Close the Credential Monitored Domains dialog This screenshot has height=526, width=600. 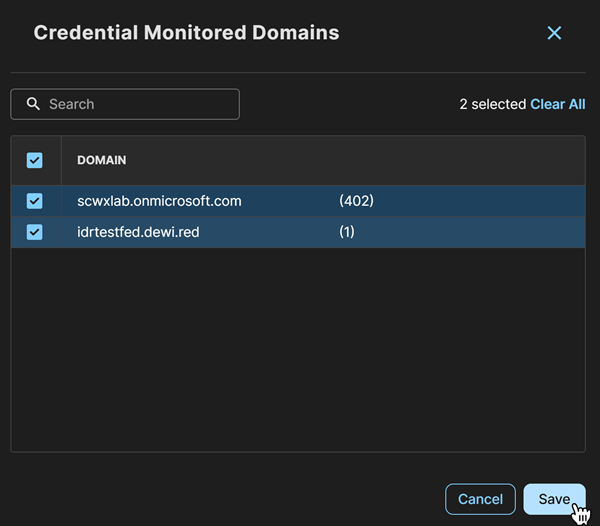tap(554, 33)
